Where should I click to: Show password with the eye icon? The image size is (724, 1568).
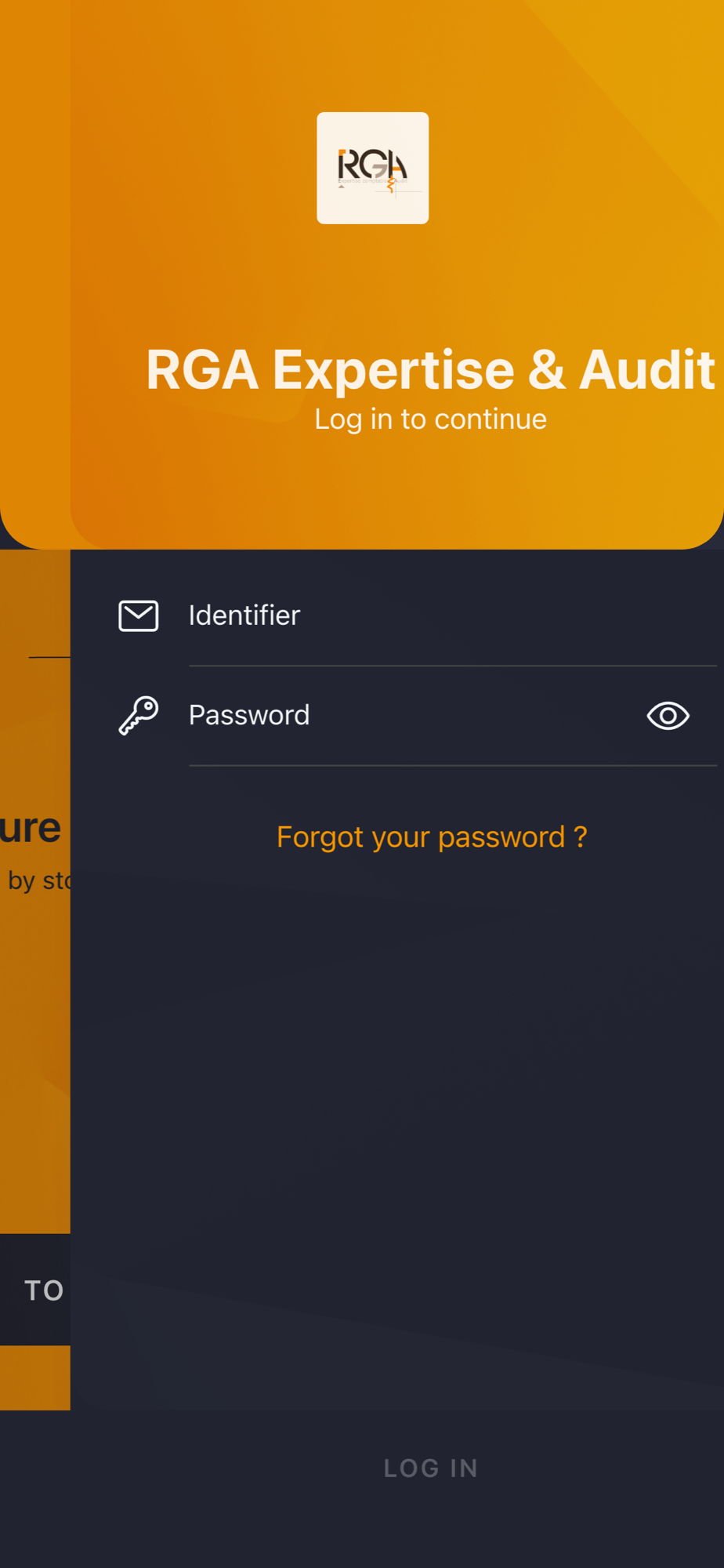[668, 715]
